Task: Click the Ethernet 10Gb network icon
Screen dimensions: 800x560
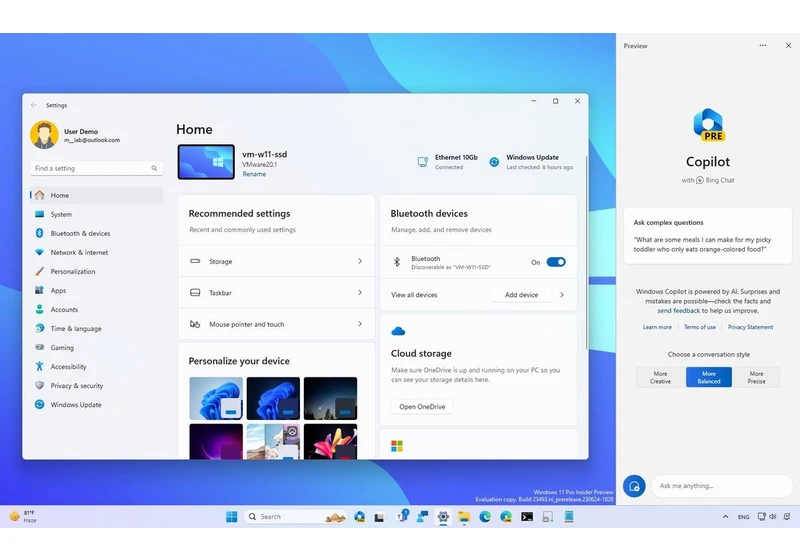Action: [x=422, y=162]
